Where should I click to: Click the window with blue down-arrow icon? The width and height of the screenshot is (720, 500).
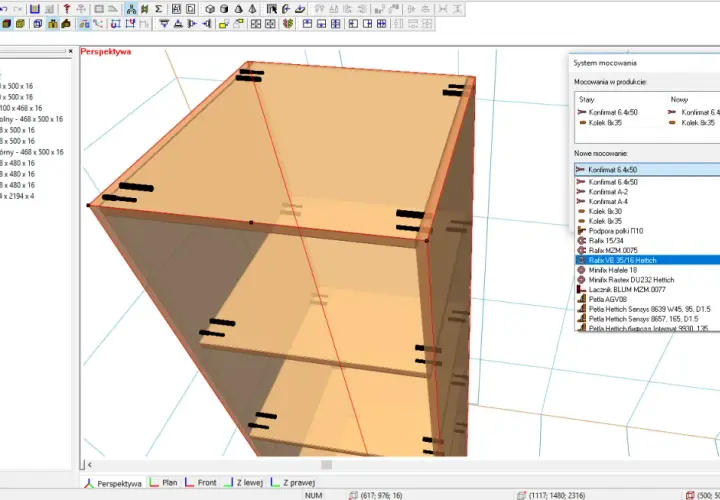[321, 24]
